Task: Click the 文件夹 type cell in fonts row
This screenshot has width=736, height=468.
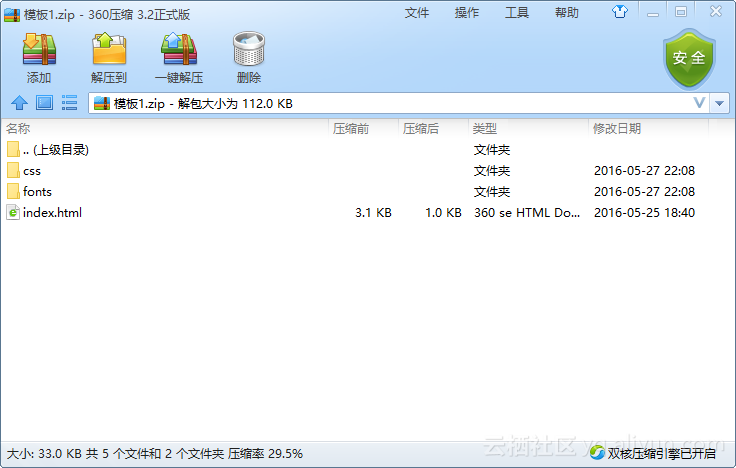Action: pyautogui.click(x=492, y=192)
